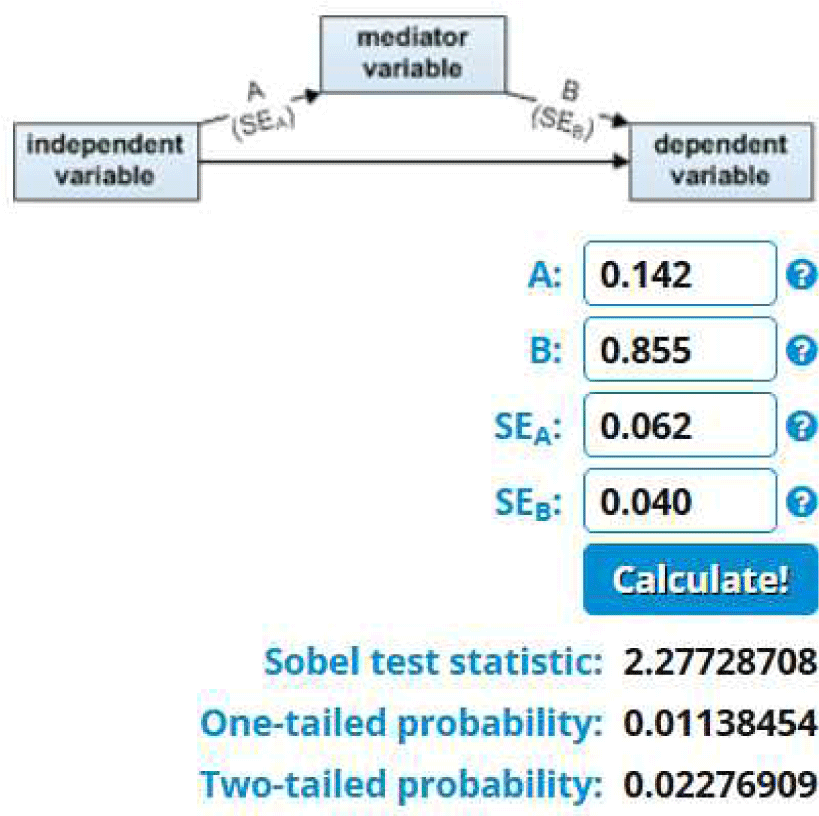
Task: Open the help icon next to B field
Action: pos(798,351)
